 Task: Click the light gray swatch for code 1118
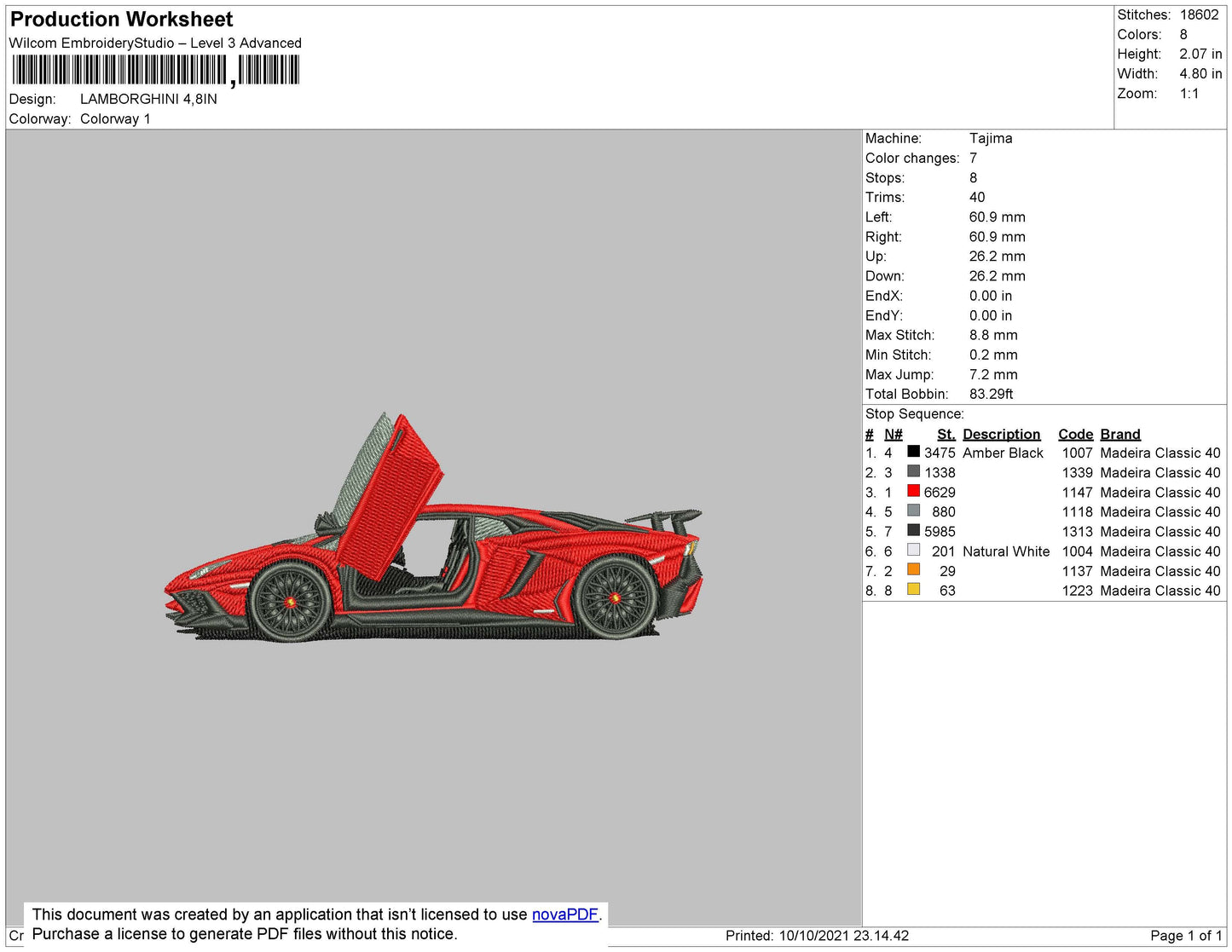[x=913, y=511]
